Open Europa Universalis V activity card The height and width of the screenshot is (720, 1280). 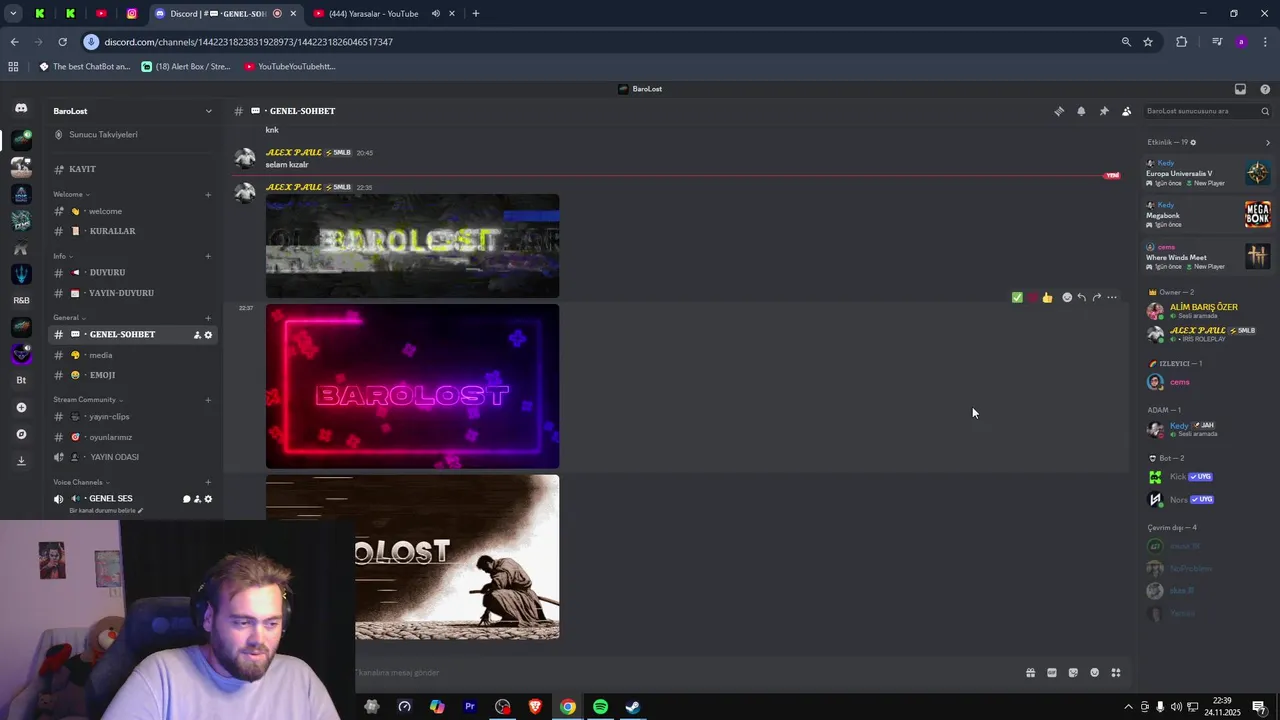coord(1207,174)
